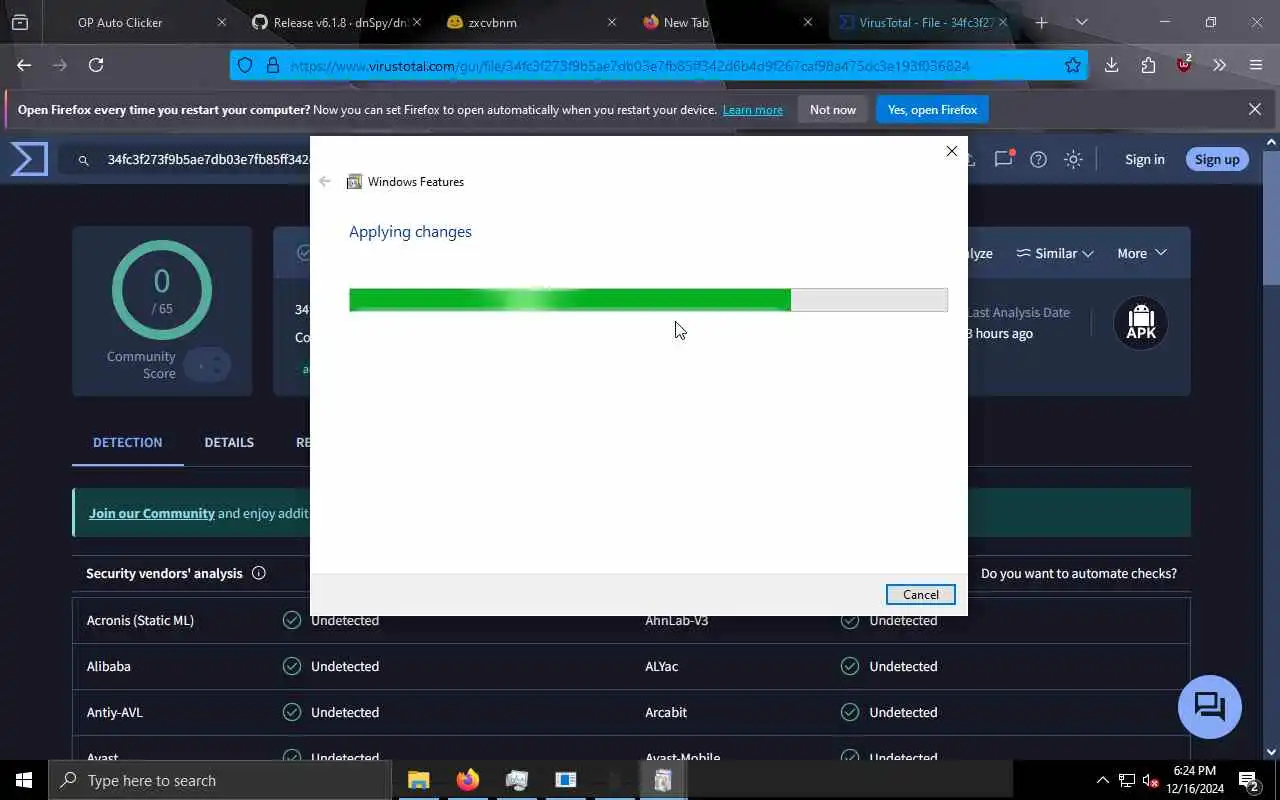Click the muted volume tray icon
Image resolution: width=1280 pixels, height=800 pixels.
pyautogui.click(x=1151, y=780)
